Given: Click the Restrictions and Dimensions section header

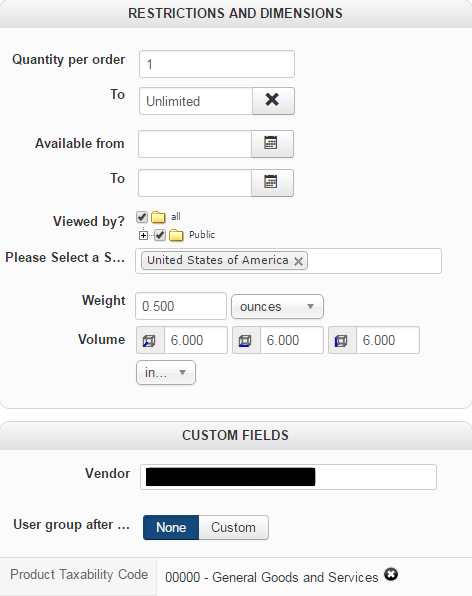Looking at the screenshot, I should click(235, 14).
